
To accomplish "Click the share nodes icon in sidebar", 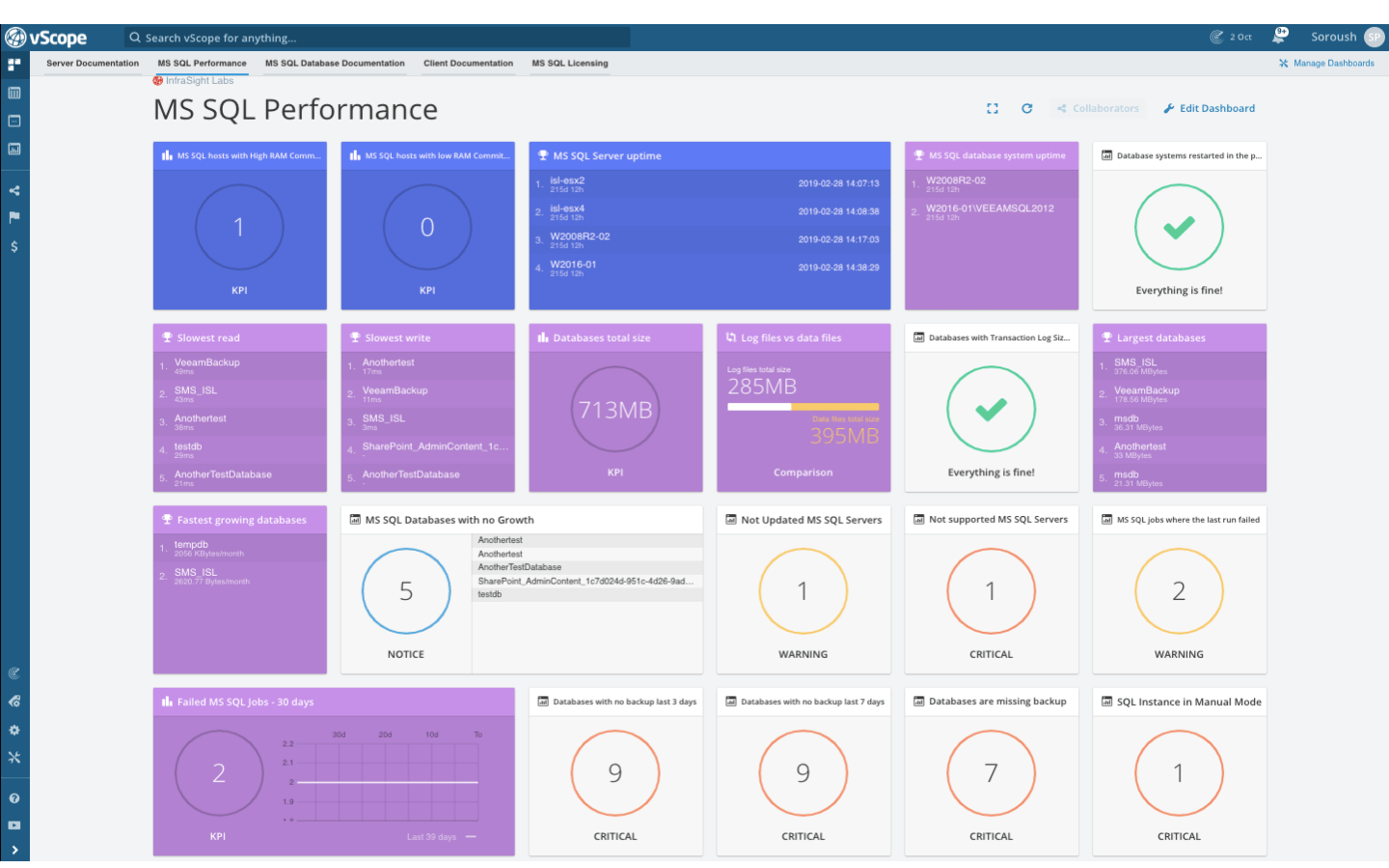I will 14,190.
